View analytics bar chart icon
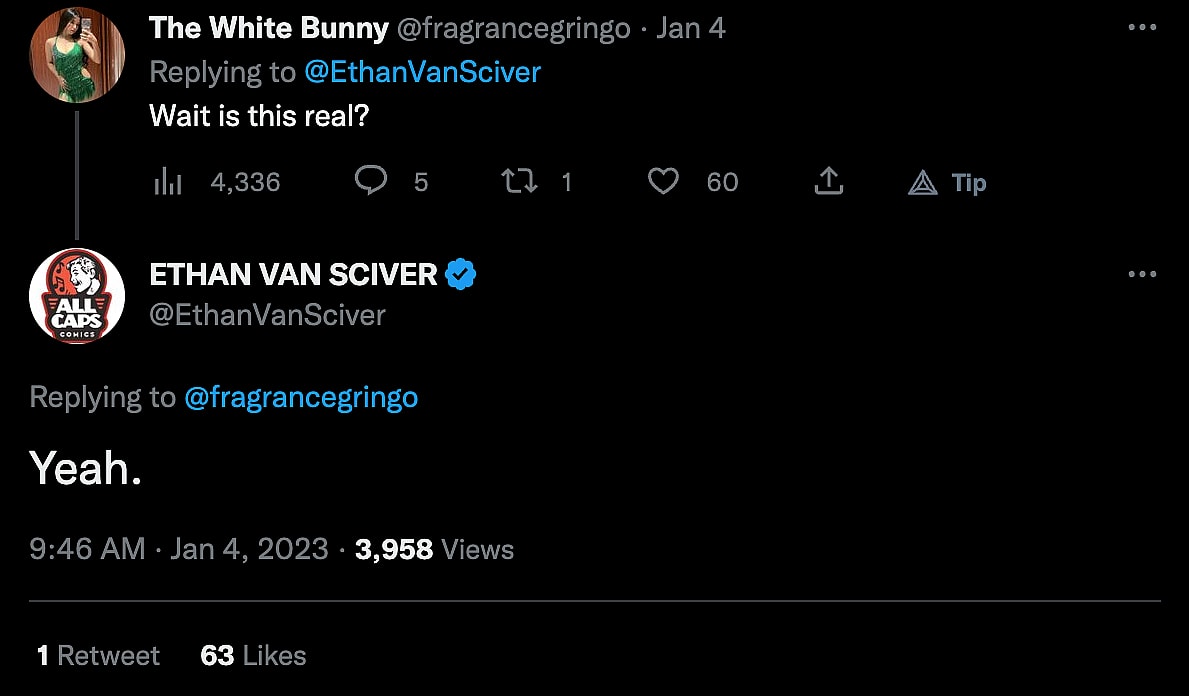The height and width of the screenshot is (696, 1189). pyautogui.click(x=167, y=181)
